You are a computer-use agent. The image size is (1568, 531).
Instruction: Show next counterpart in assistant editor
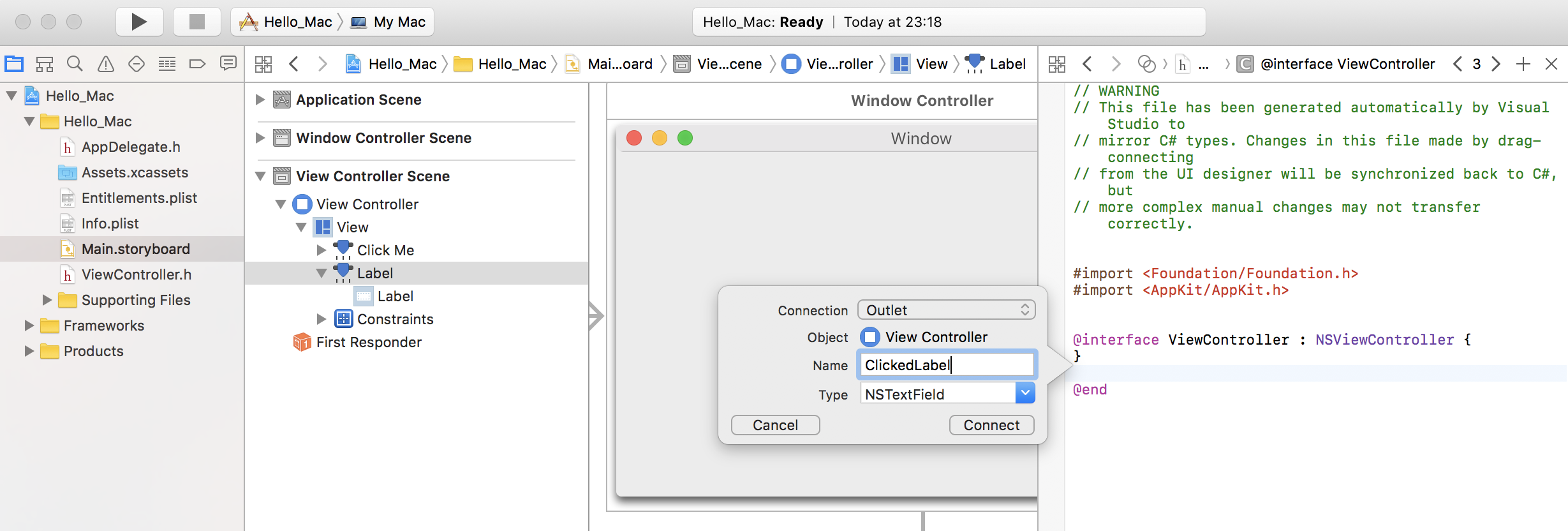click(1496, 64)
